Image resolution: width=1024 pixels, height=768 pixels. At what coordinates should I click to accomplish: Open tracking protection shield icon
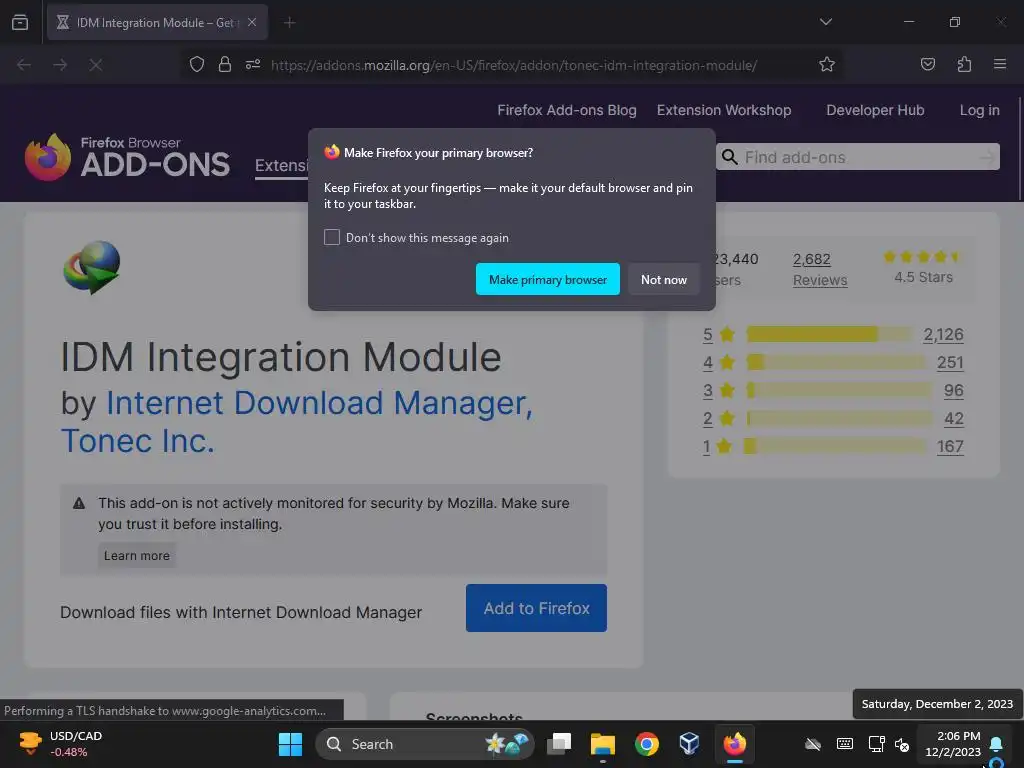(x=197, y=65)
